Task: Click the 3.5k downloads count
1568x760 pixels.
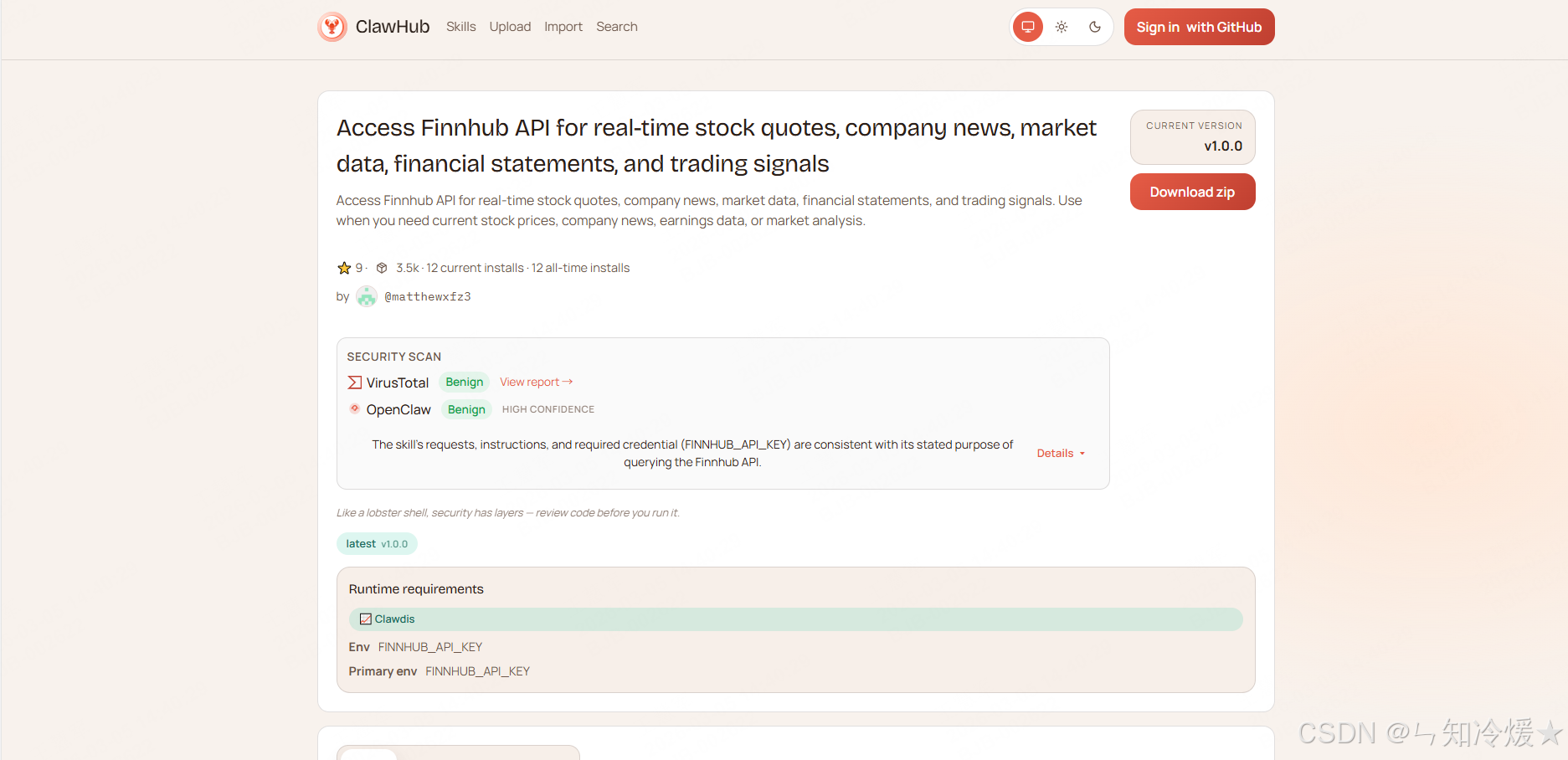Action: (x=408, y=268)
